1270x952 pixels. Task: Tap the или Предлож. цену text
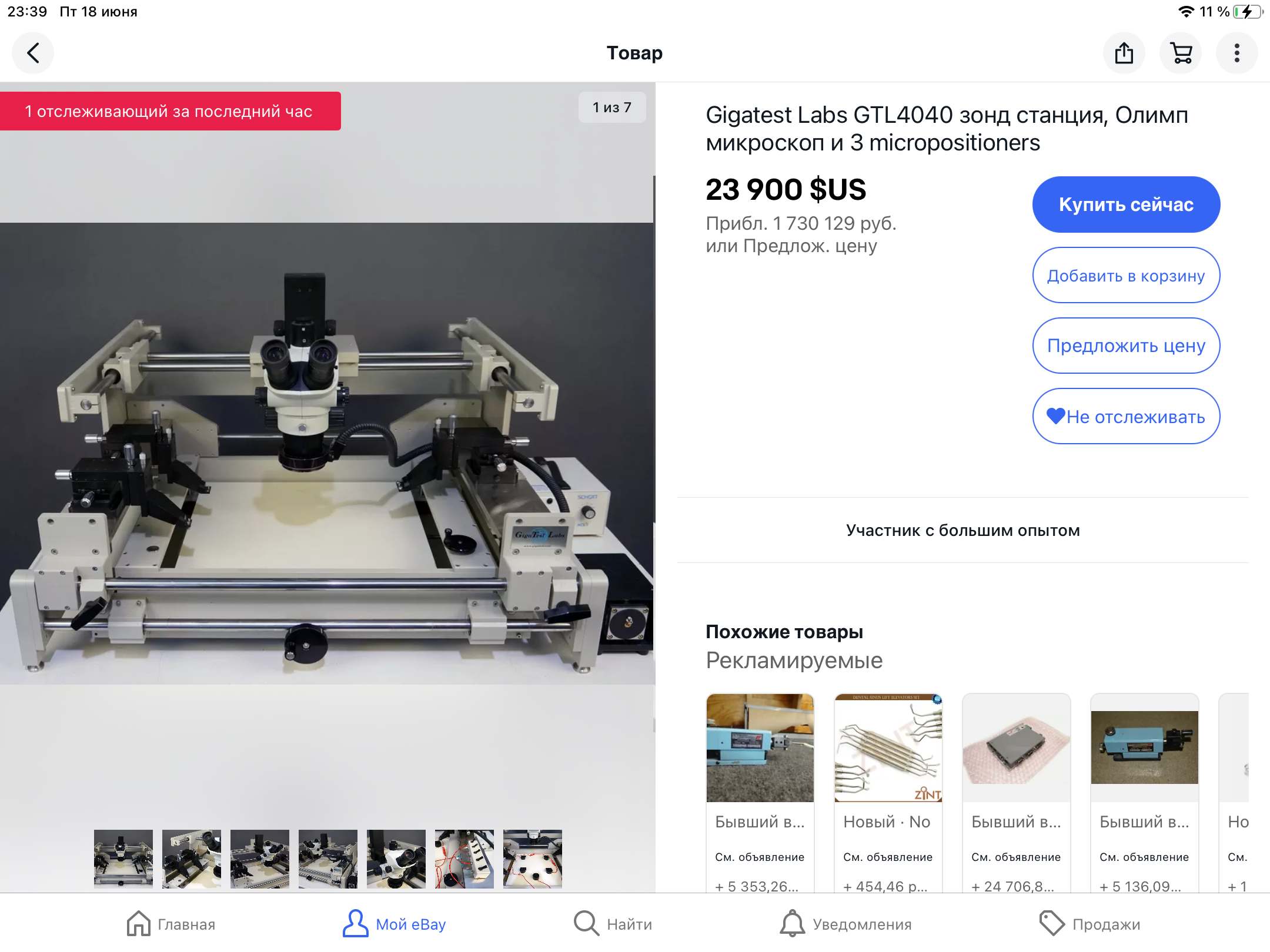(791, 246)
